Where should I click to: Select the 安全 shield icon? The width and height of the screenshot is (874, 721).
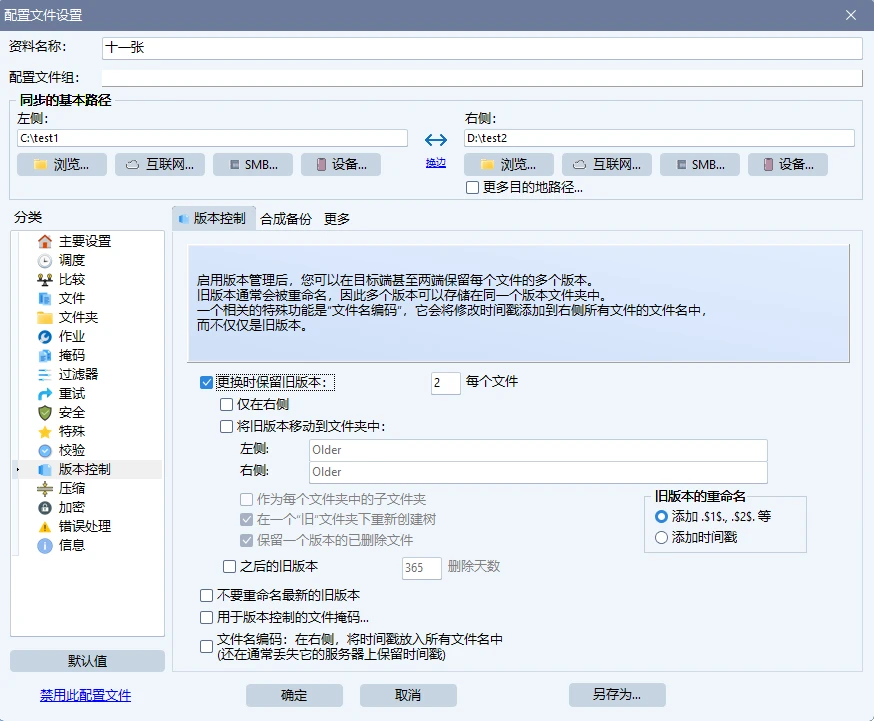pos(45,413)
